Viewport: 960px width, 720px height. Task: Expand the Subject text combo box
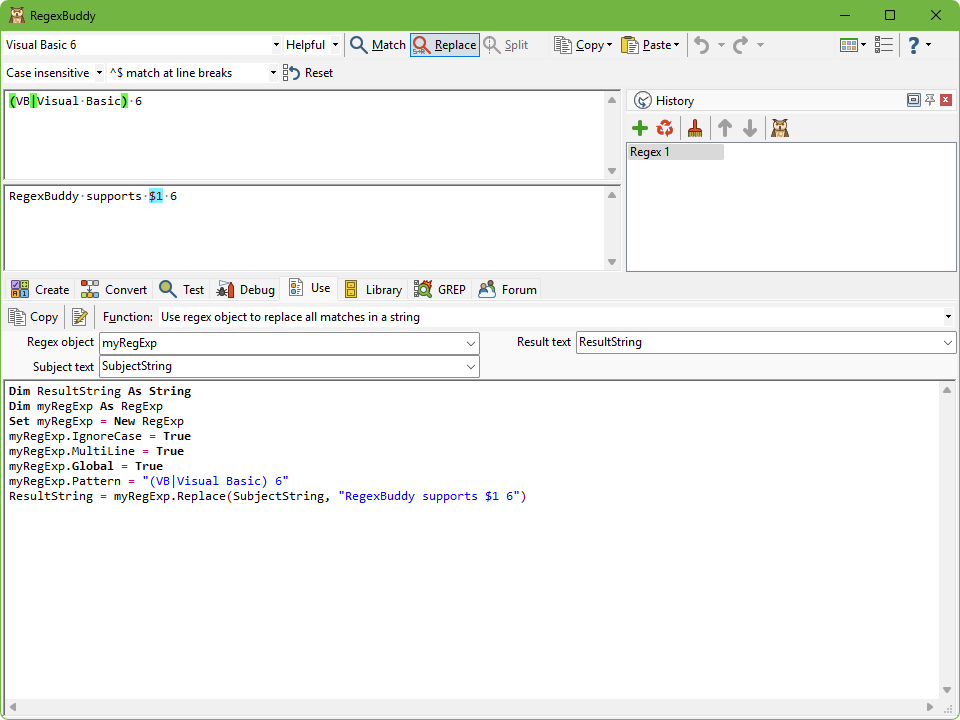coord(470,367)
